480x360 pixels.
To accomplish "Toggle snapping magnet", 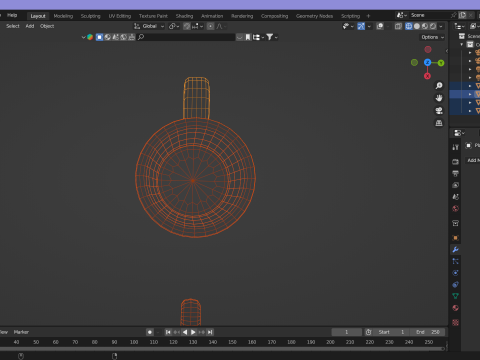I will point(187,26).
